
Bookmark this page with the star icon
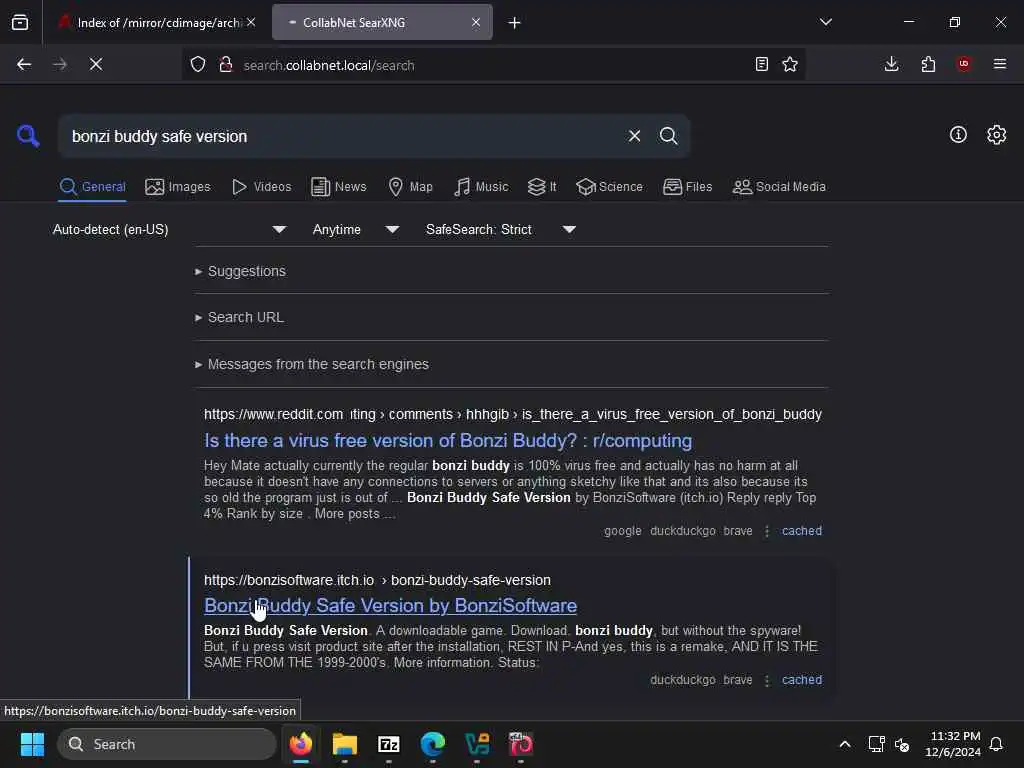point(790,64)
